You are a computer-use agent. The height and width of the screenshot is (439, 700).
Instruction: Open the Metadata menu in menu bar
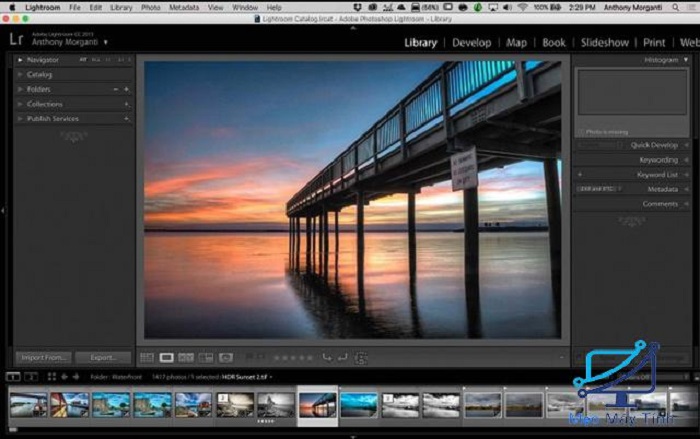pos(184,8)
